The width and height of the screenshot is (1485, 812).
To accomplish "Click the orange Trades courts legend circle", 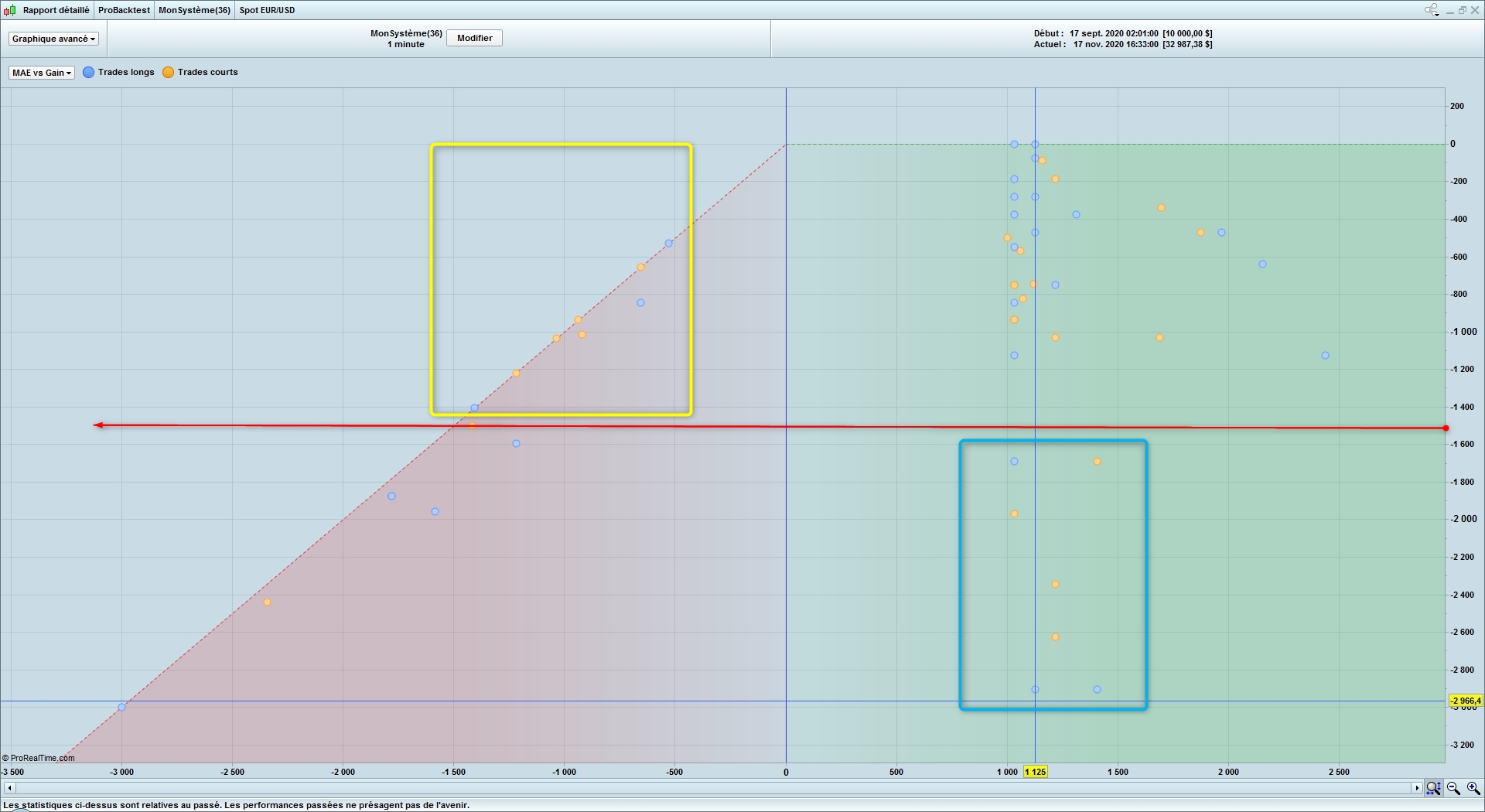I will (x=168, y=72).
